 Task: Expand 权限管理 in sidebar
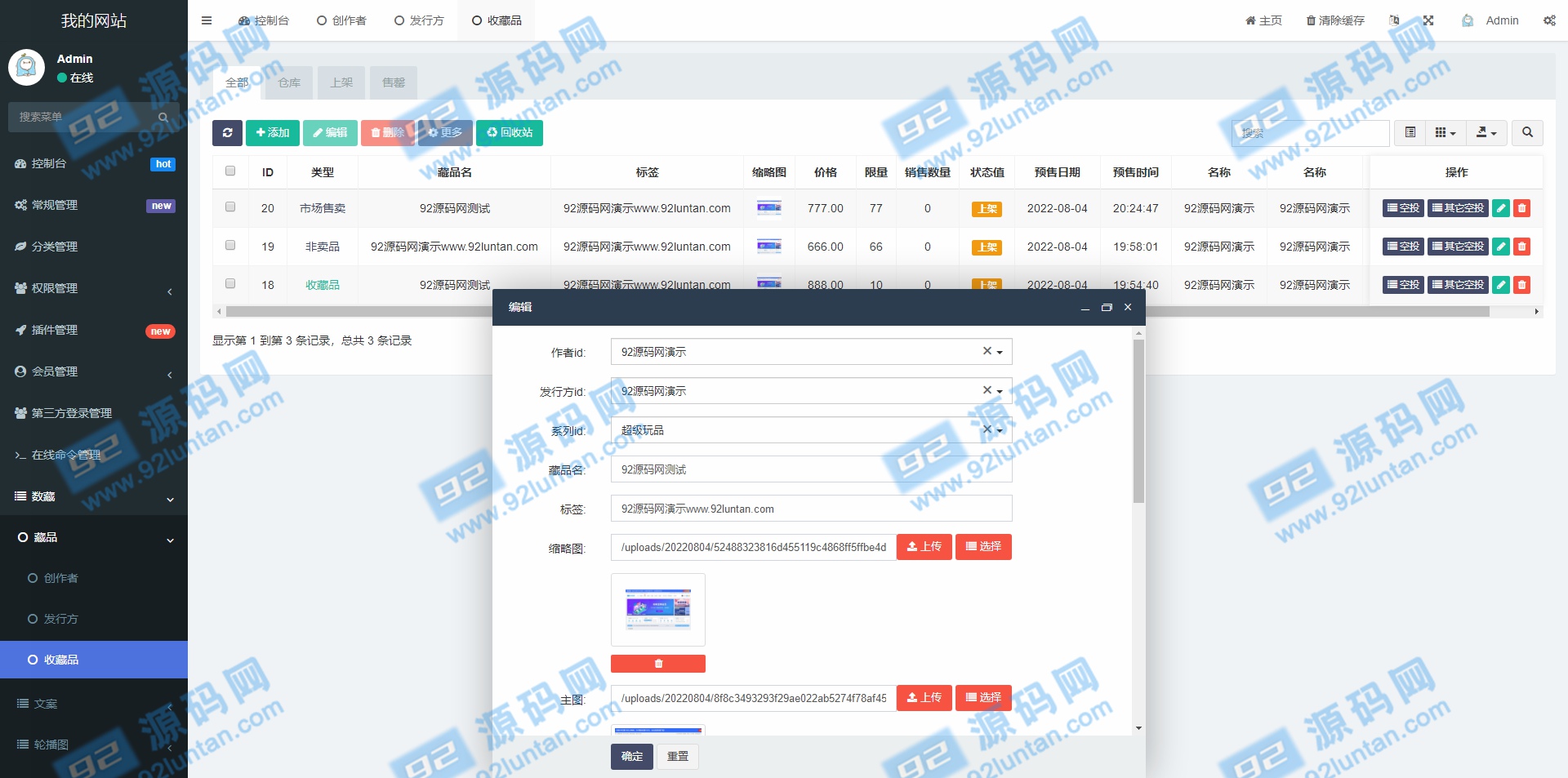point(94,288)
